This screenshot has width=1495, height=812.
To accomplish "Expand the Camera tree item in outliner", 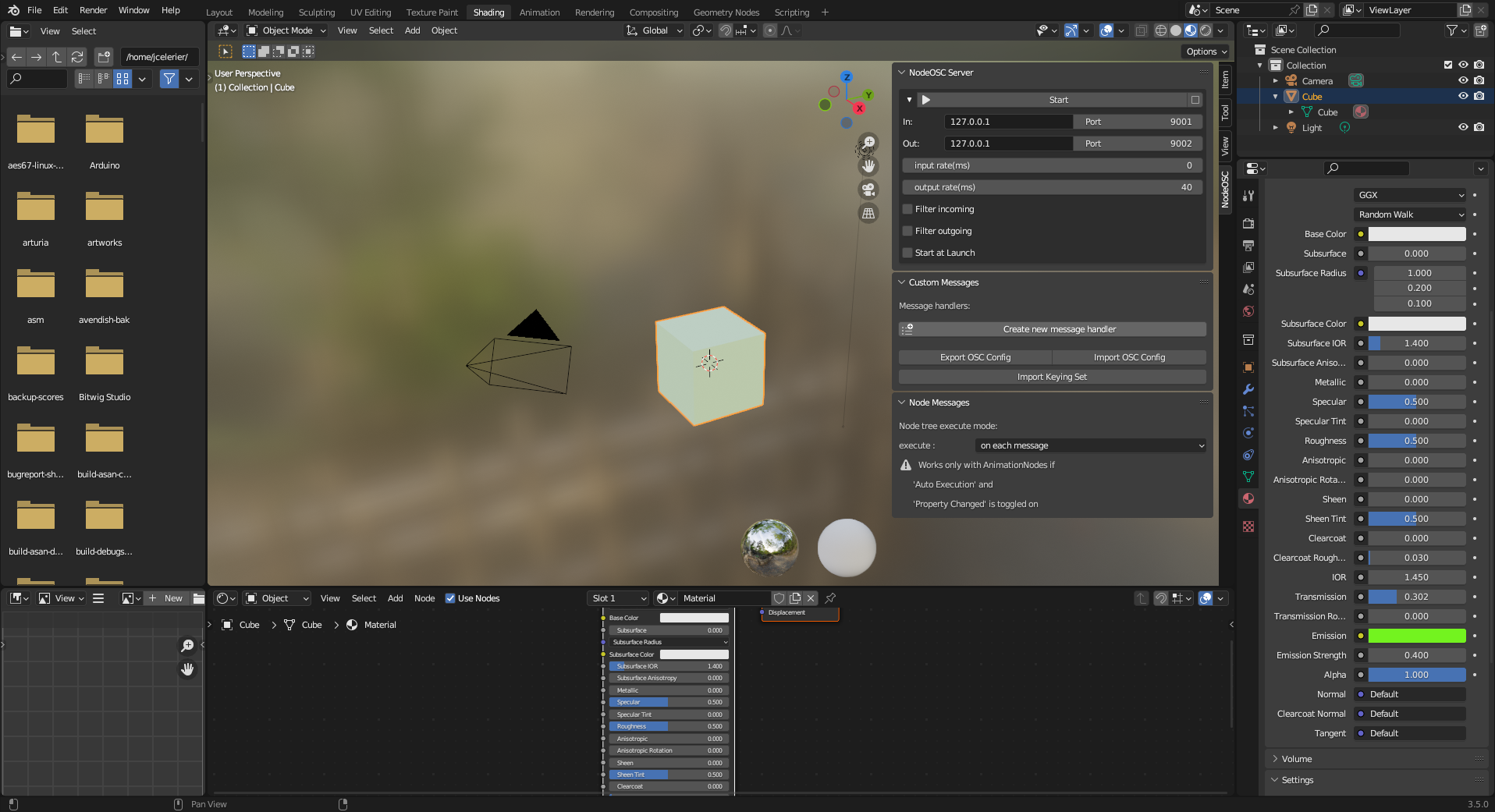I will coord(1276,81).
